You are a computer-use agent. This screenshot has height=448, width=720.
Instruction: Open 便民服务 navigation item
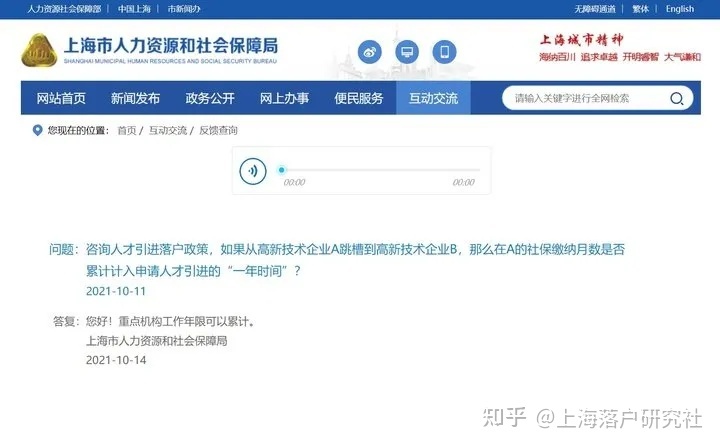359,98
